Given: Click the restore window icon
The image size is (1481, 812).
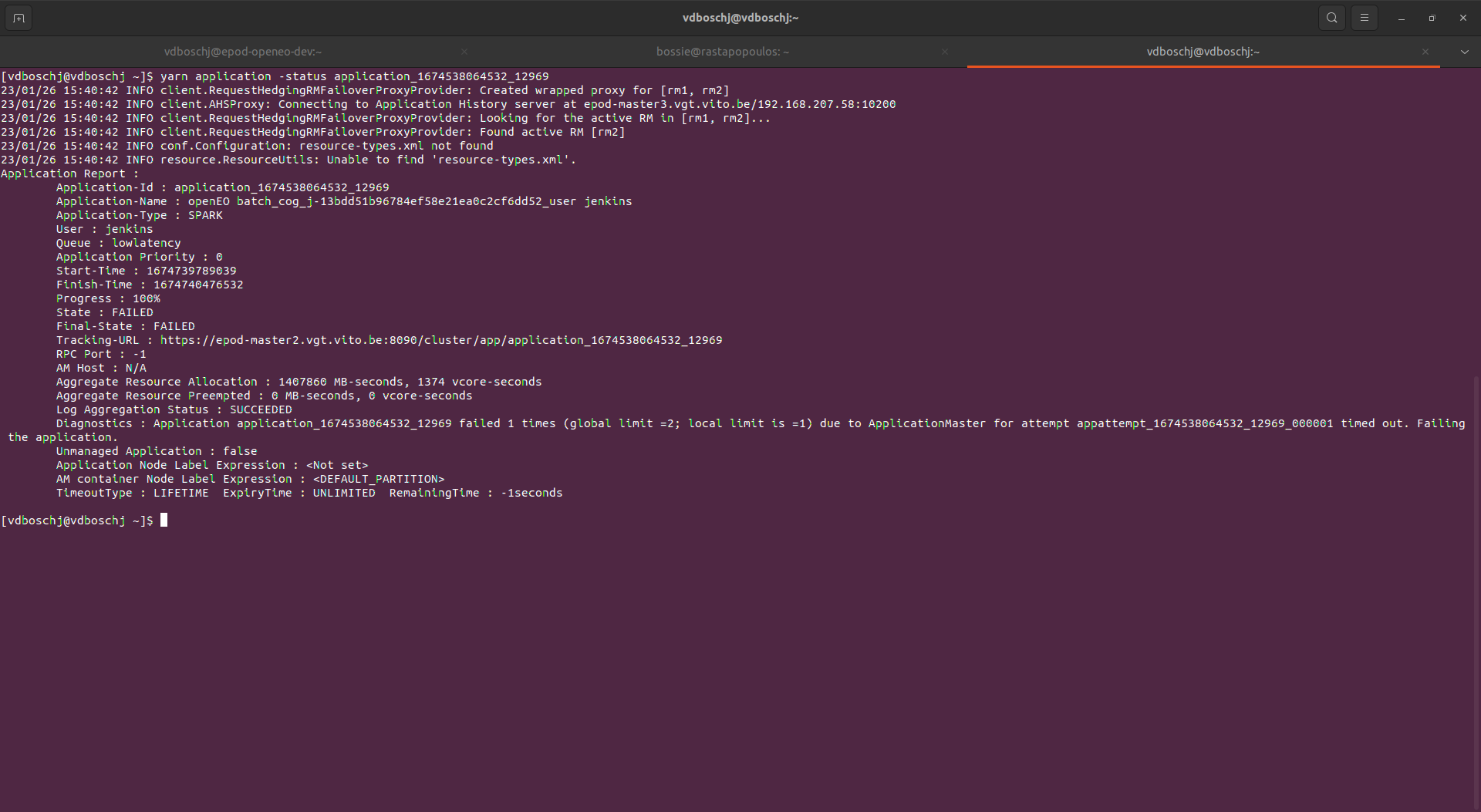Looking at the screenshot, I should [x=1432, y=17].
